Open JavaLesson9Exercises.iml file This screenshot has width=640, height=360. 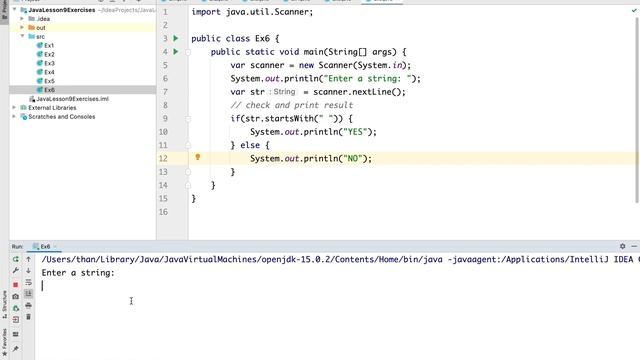(x=69, y=99)
